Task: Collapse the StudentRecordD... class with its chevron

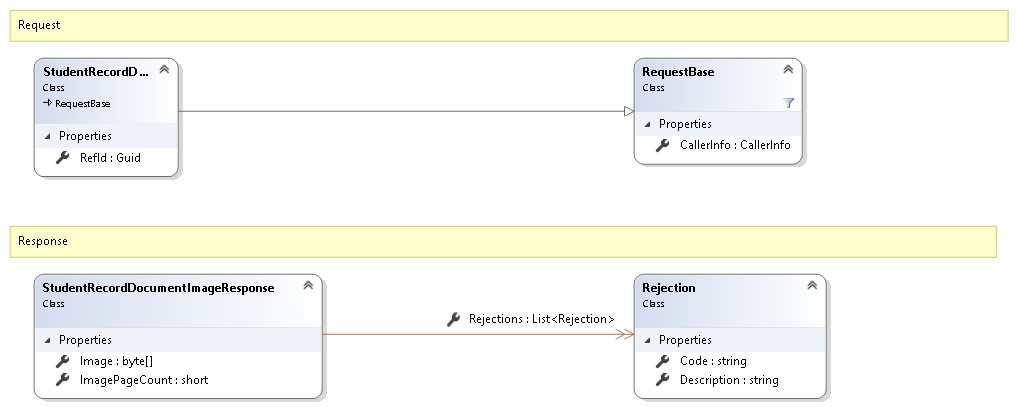Action: 164,70
